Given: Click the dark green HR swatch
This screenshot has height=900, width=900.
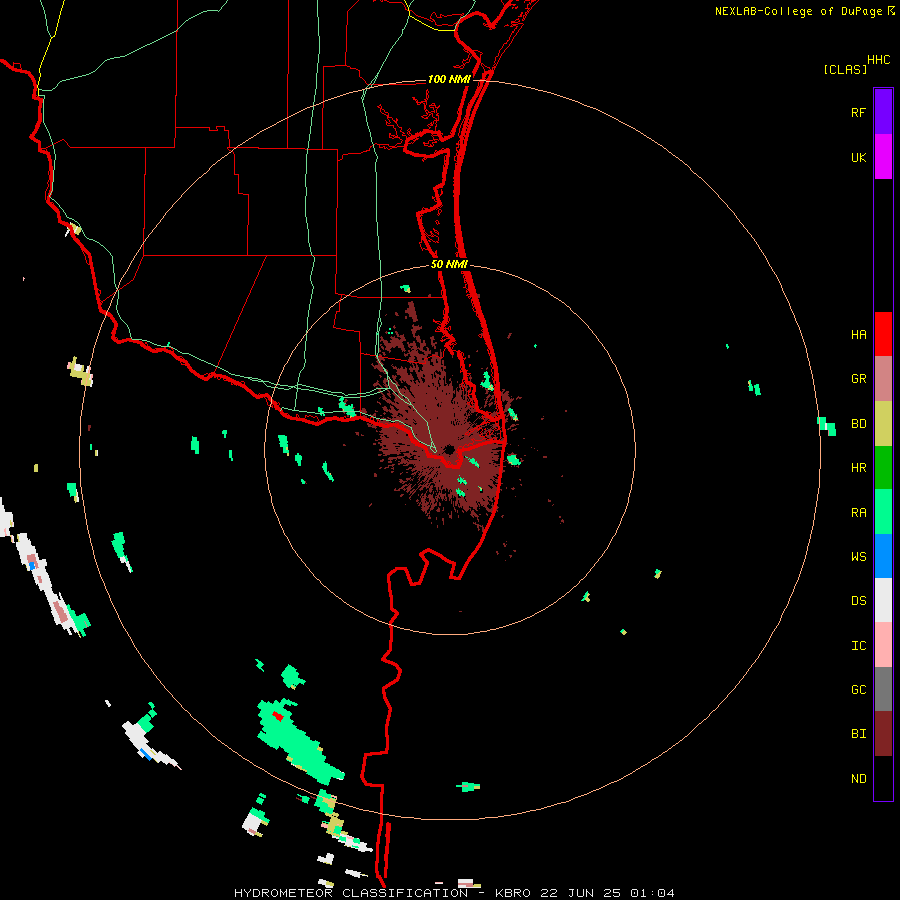Looking at the screenshot, I should pos(883,468).
